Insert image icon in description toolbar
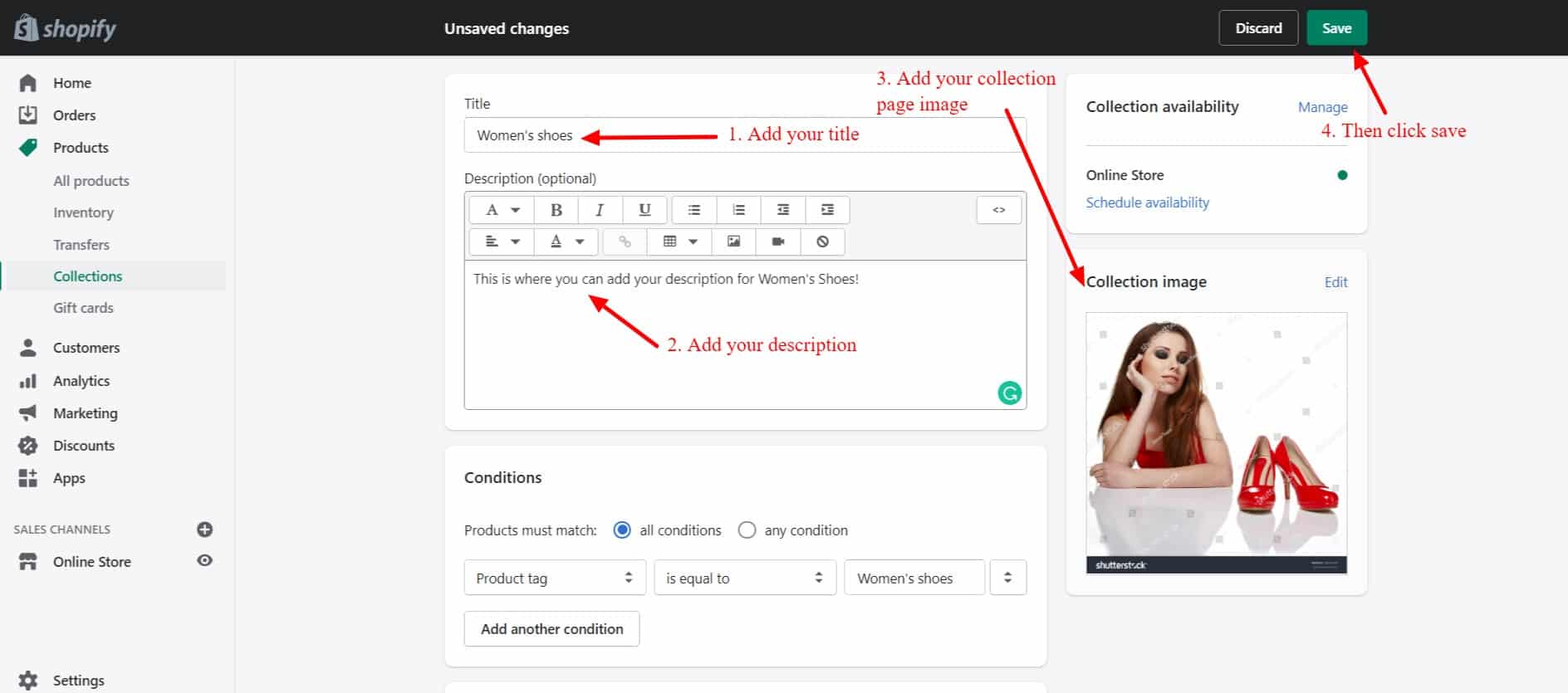 tap(733, 242)
